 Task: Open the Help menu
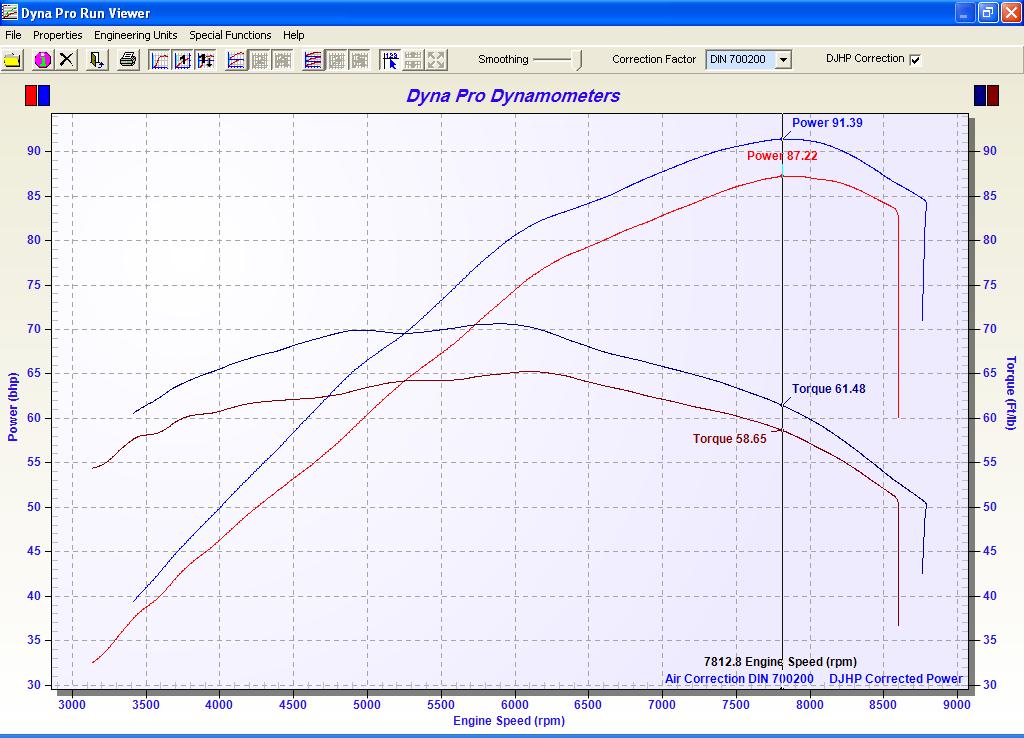tap(293, 35)
